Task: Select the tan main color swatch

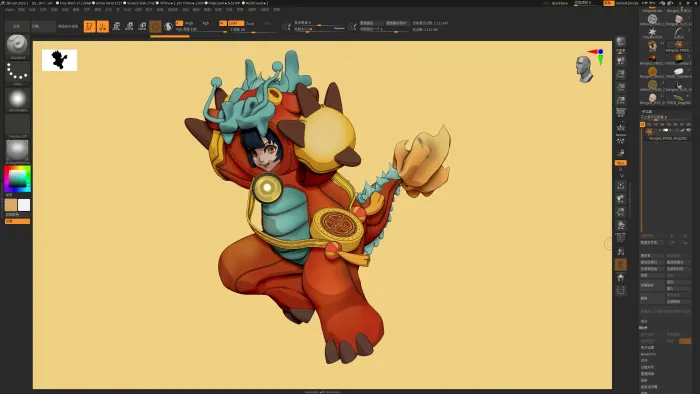Action: pyautogui.click(x=11, y=205)
